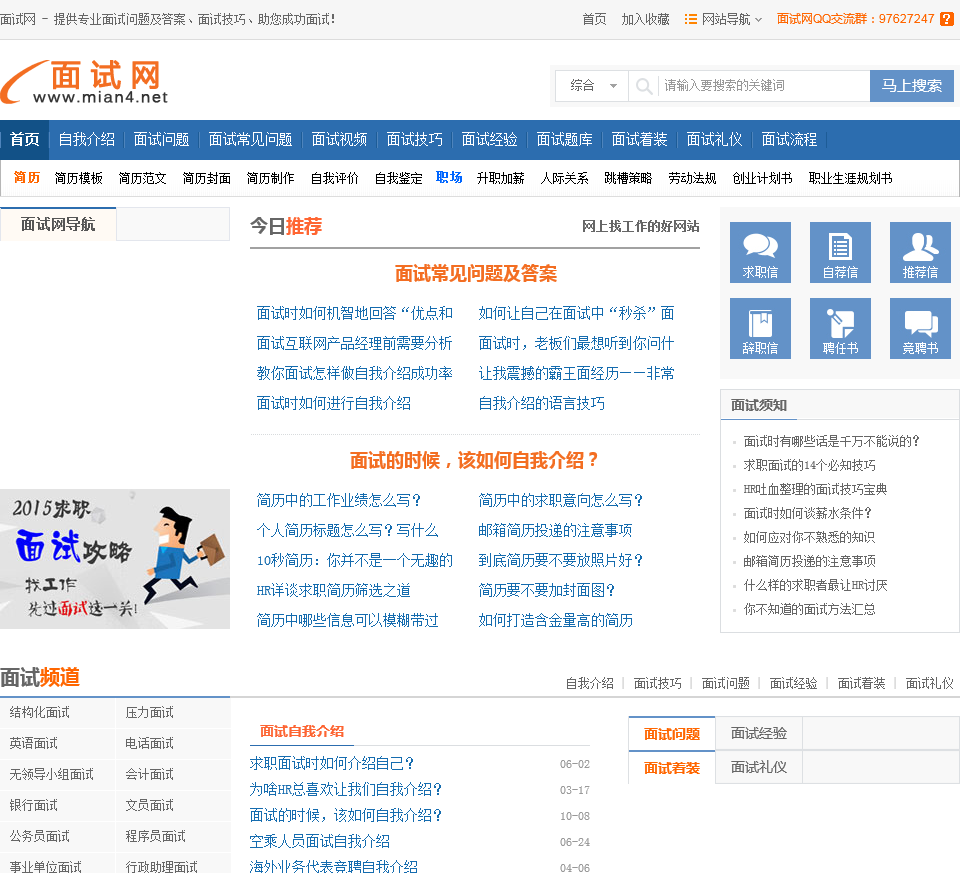Open the 求职信 icon tile
Screen dimensions: 960x873
point(760,252)
